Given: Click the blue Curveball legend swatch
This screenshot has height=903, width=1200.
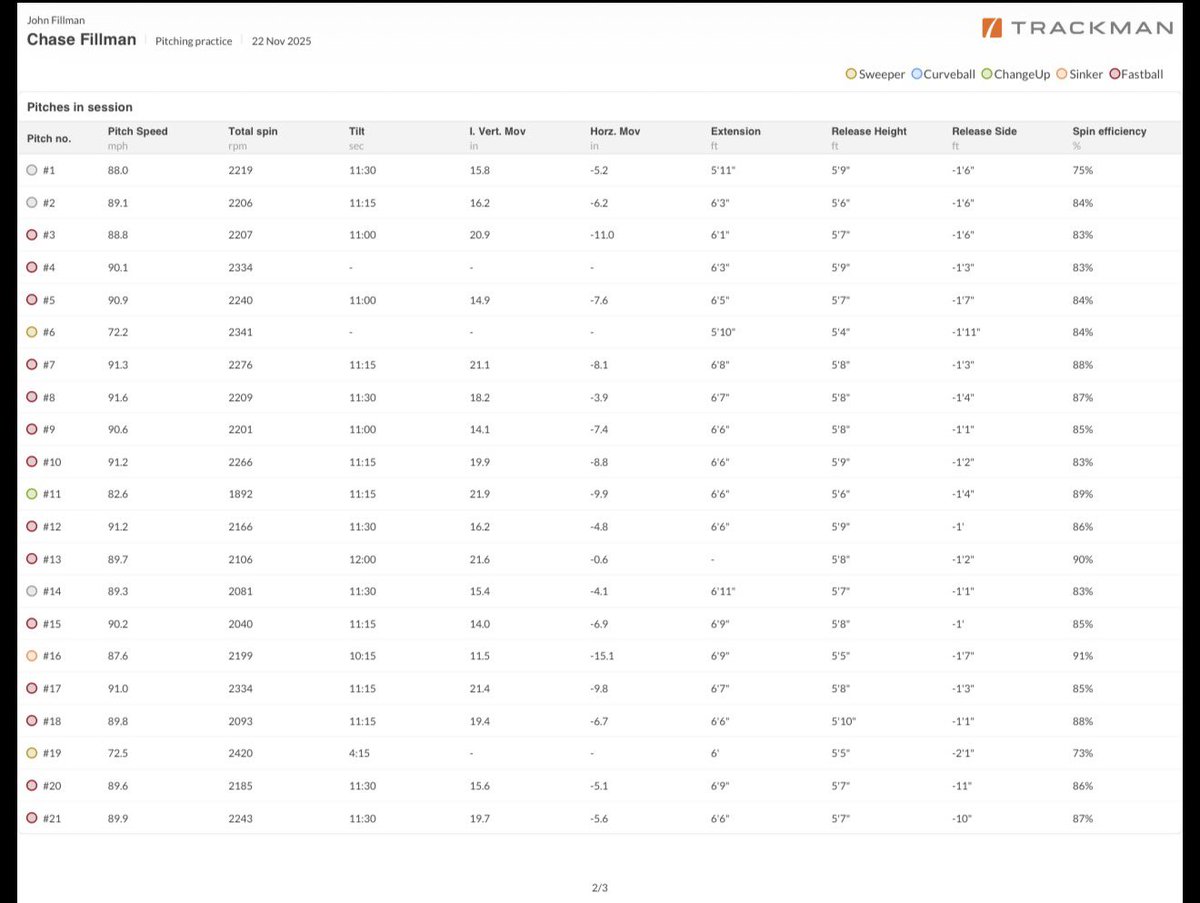Looking at the screenshot, I should pos(916,74).
